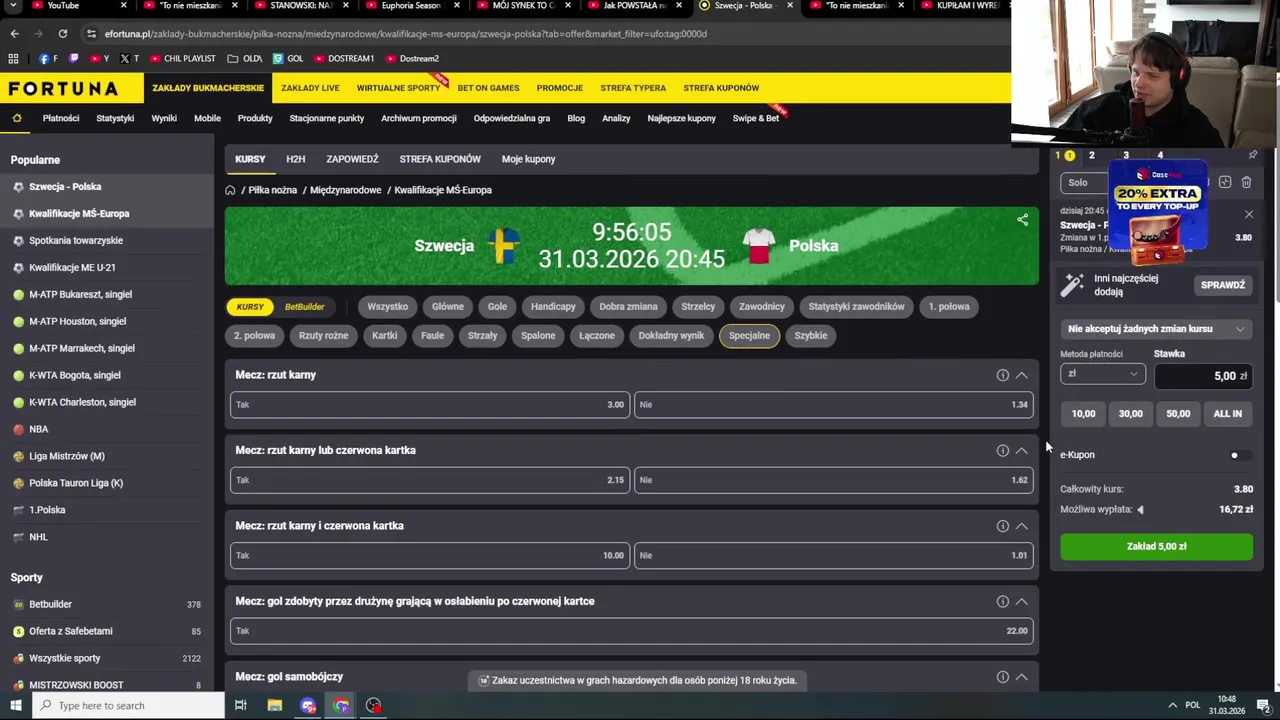Open info for rzut karny lub czerwona kartka
Image resolution: width=1280 pixels, height=720 pixels.
click(1002, 451)
